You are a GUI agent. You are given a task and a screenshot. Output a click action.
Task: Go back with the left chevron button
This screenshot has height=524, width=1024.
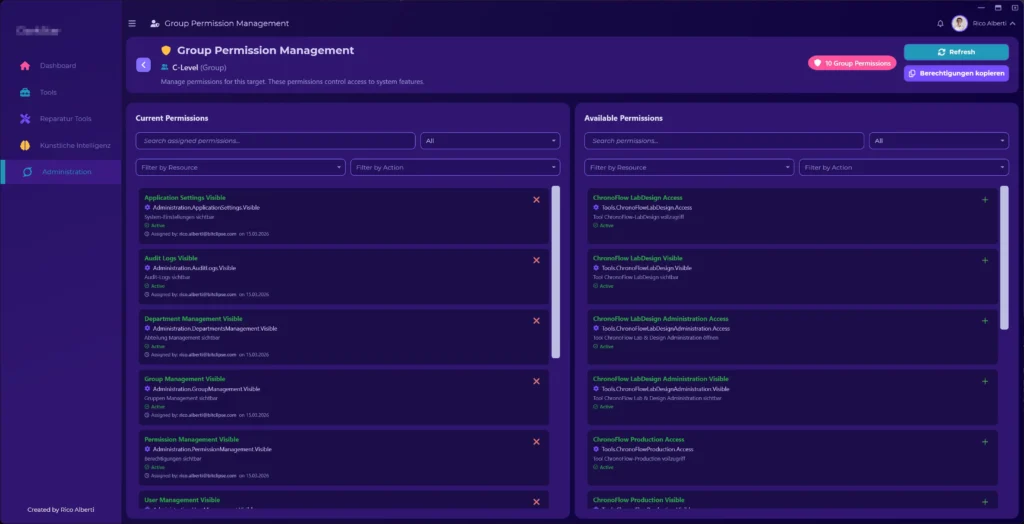(x=144, y=65)
